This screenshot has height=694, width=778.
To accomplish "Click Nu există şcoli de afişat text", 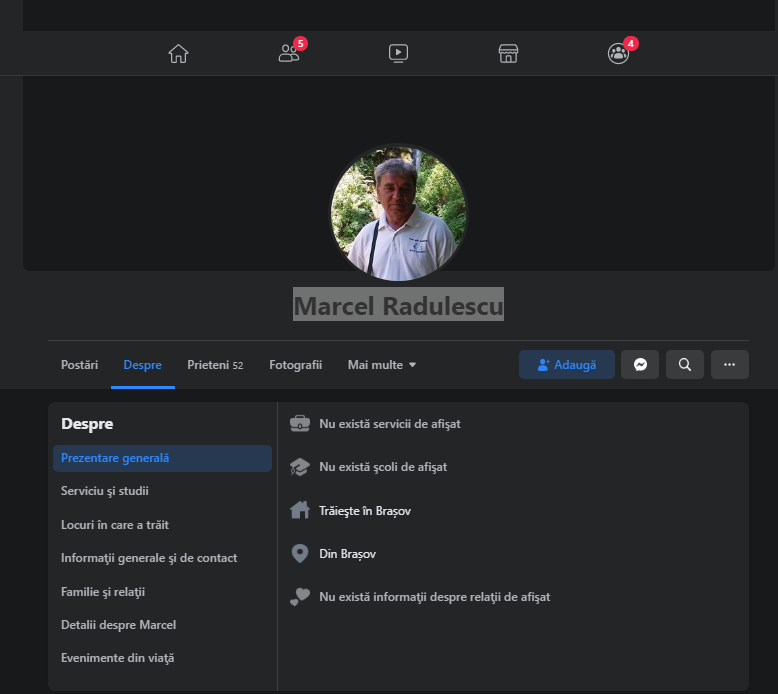I will pyautogui.click(x=383, y=467).
